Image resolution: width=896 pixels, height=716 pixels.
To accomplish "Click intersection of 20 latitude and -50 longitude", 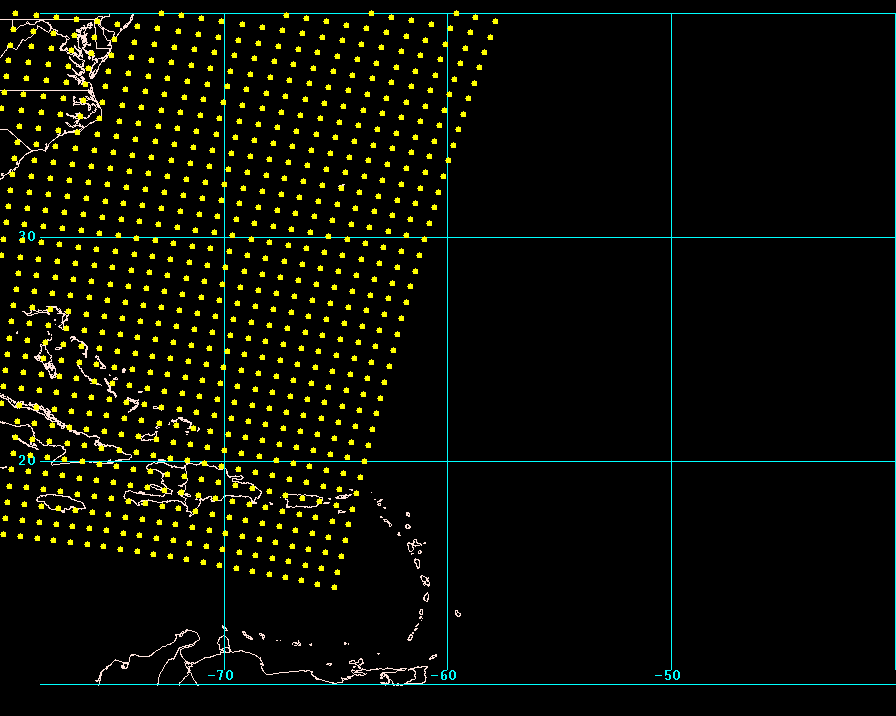I will click(x=671, y=461).
